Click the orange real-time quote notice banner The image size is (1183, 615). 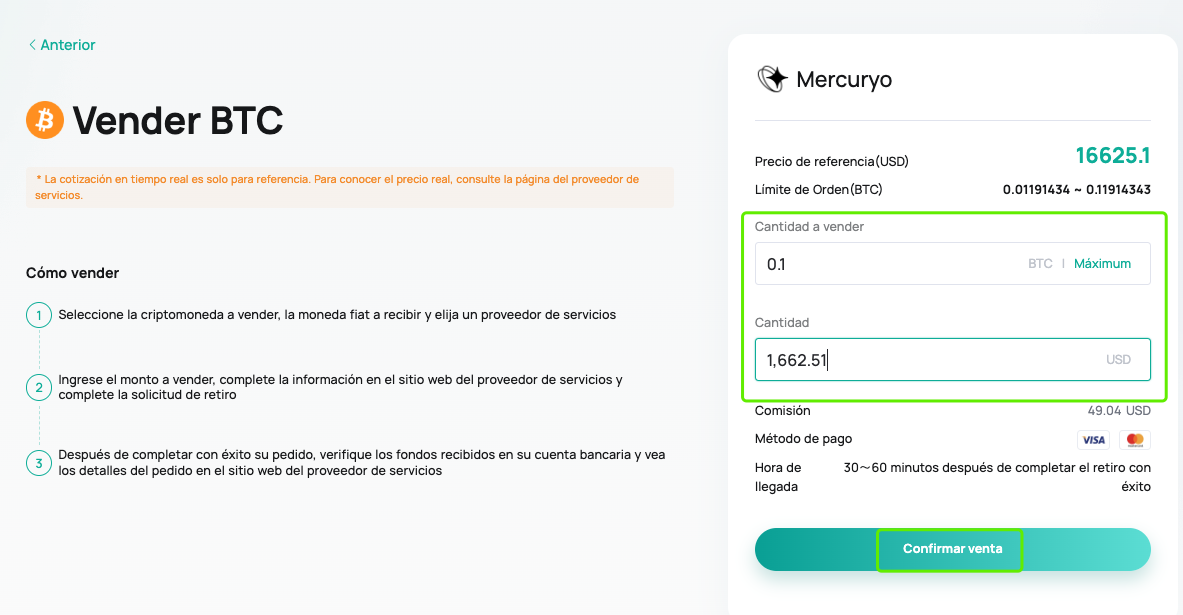349,187
